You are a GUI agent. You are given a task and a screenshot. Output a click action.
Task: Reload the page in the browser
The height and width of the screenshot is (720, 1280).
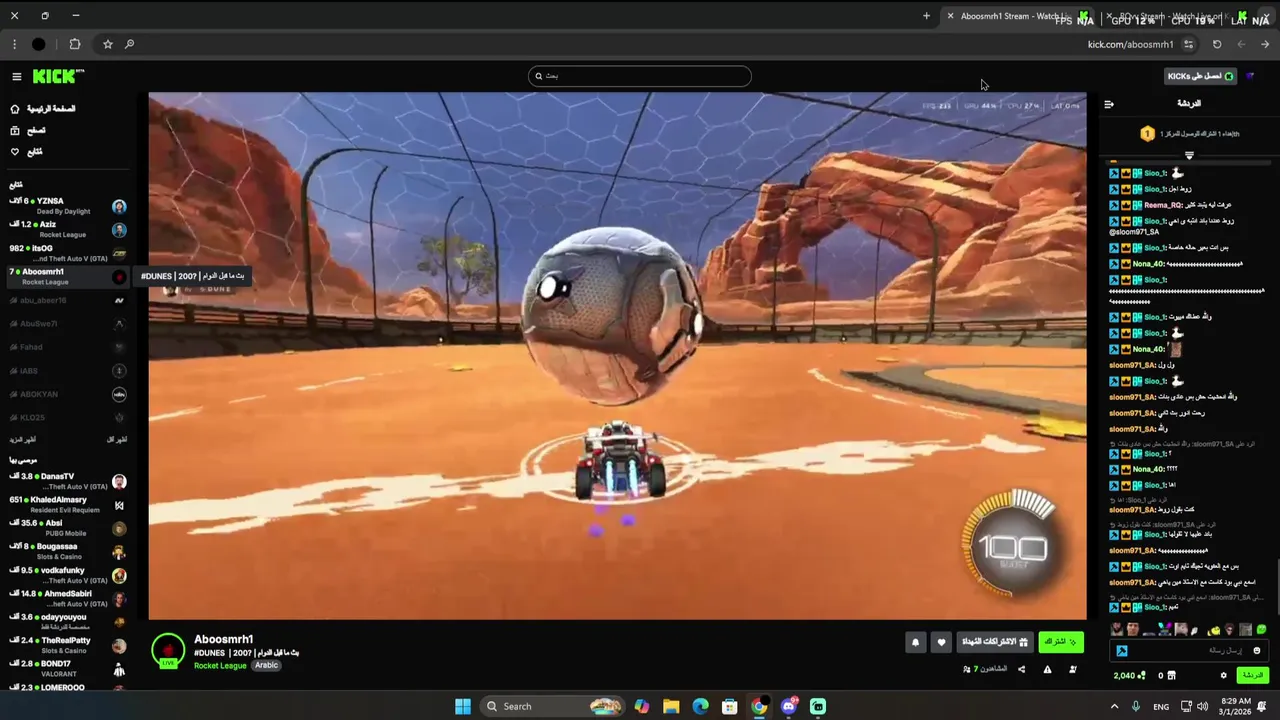(1217, 44)
